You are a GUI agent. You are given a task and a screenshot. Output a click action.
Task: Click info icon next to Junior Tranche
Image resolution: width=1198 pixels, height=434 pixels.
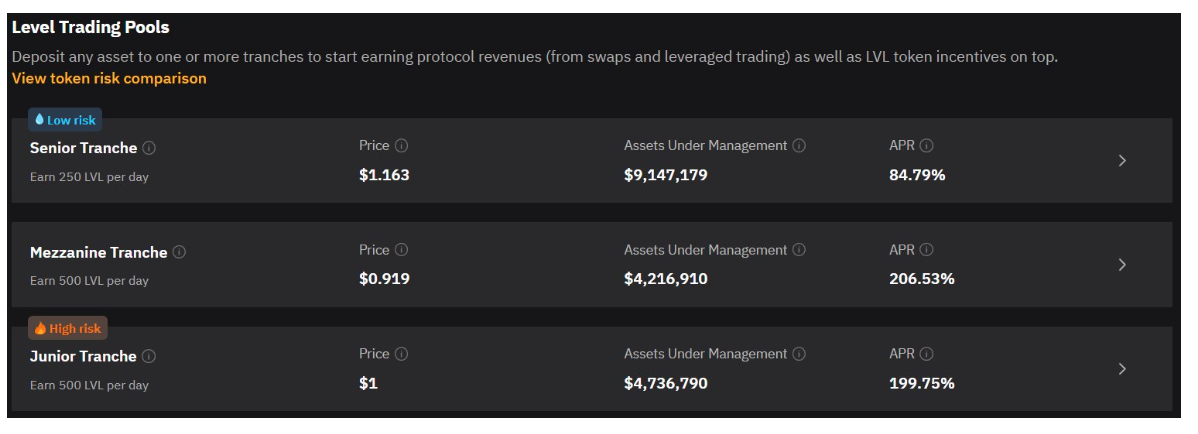(149, 356)
